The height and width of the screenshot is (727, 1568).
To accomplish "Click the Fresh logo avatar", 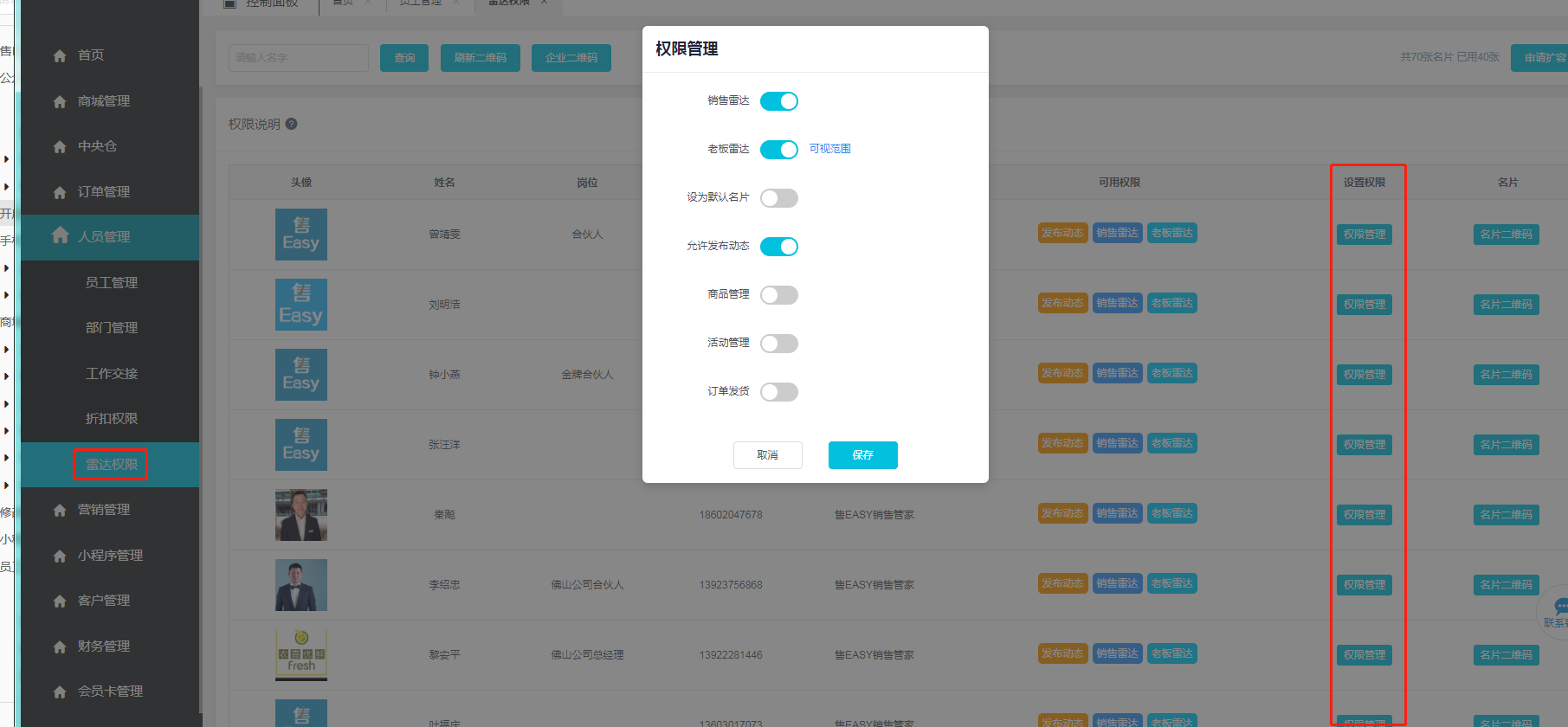I will tap(301, 655).
